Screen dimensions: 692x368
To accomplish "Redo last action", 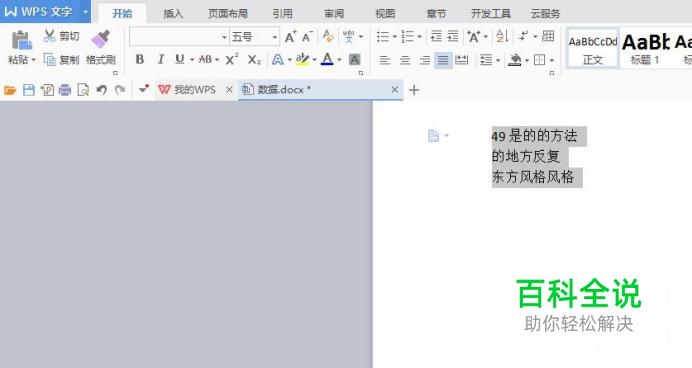I will tap(120, 90).
